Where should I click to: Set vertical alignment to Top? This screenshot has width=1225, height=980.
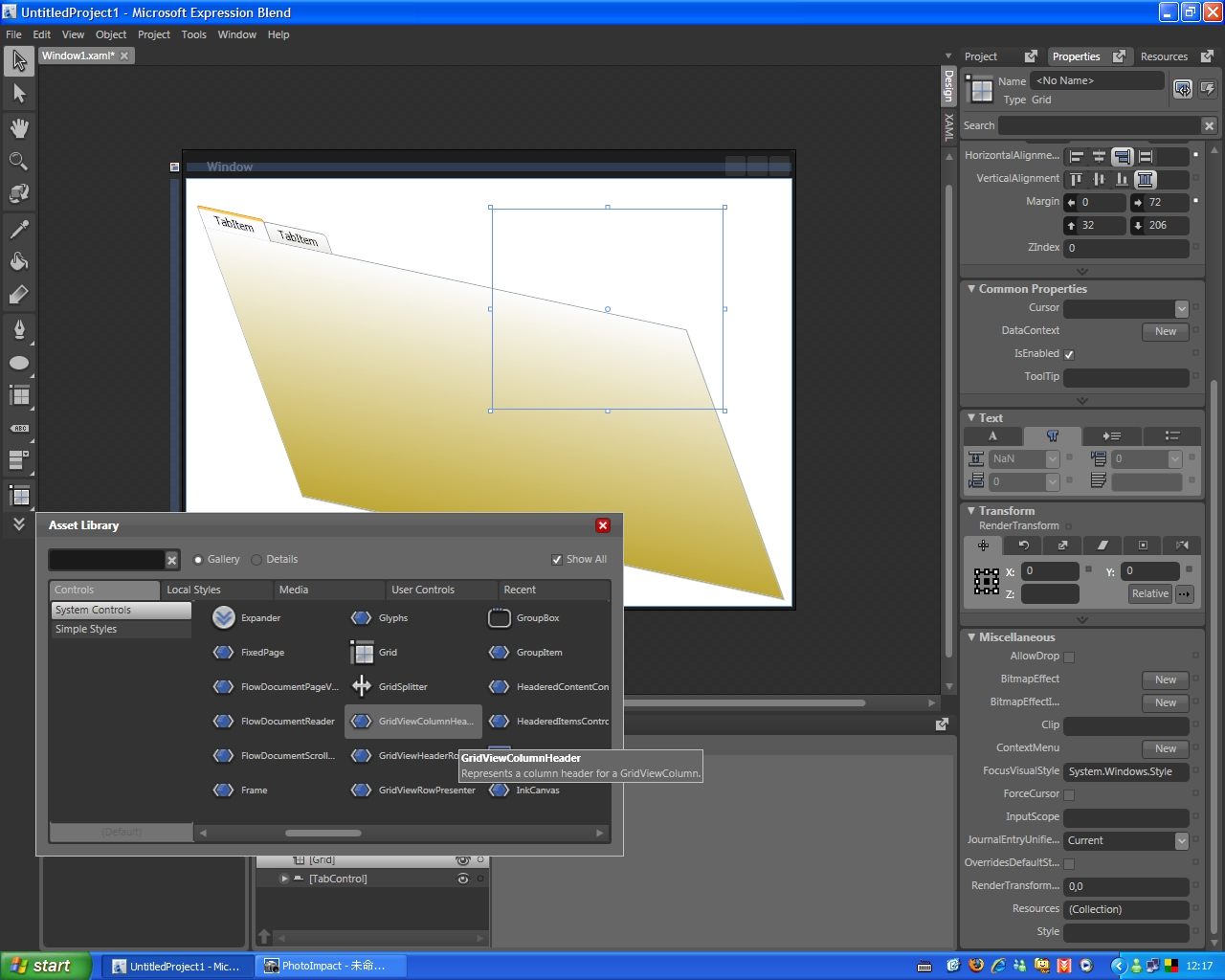pos(1077,179)
